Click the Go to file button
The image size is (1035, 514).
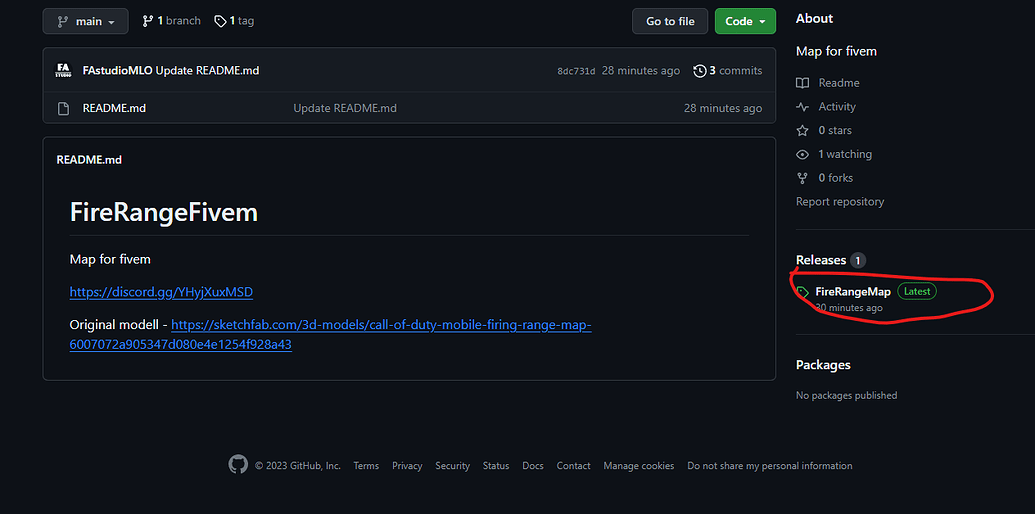670,21
